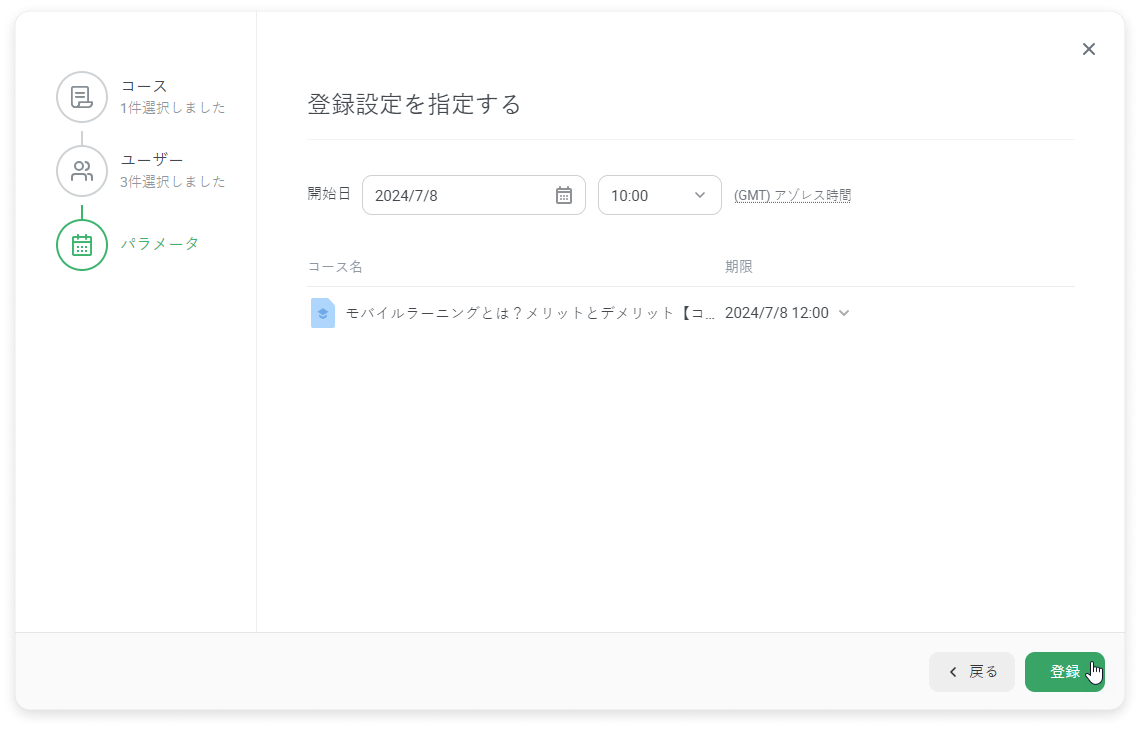1140x729 pixels.
Task: Click the コース名 column header
Action: (335, 267)
